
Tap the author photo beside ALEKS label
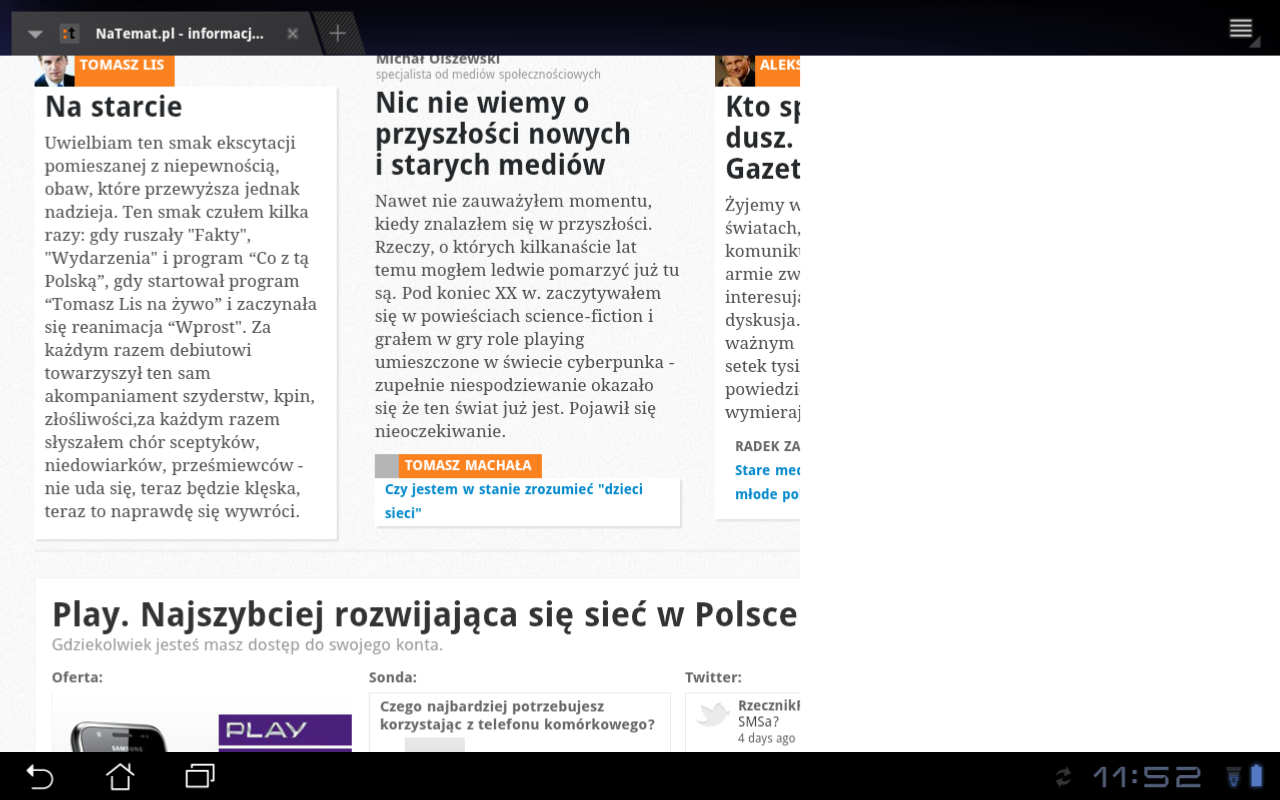coord(735,70)
